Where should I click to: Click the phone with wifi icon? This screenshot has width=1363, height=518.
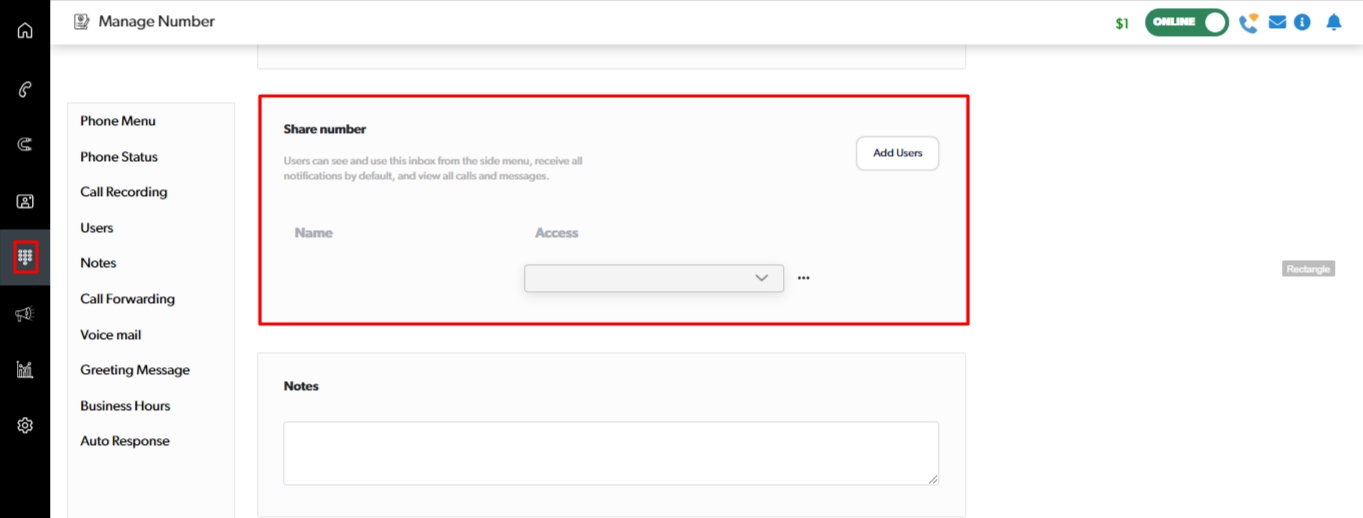[x=1248, y=23]
